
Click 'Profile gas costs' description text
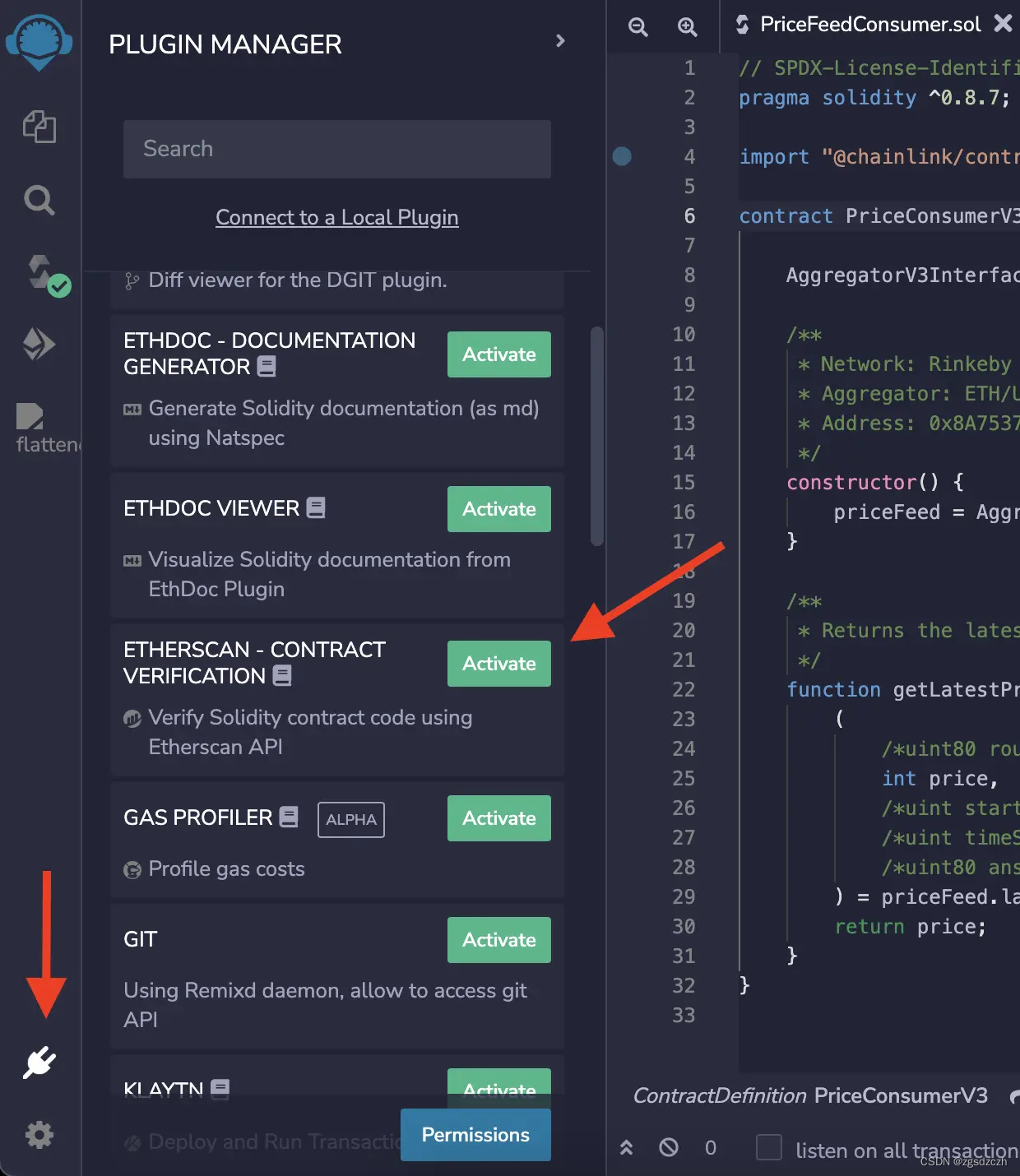tap(226, 869)
